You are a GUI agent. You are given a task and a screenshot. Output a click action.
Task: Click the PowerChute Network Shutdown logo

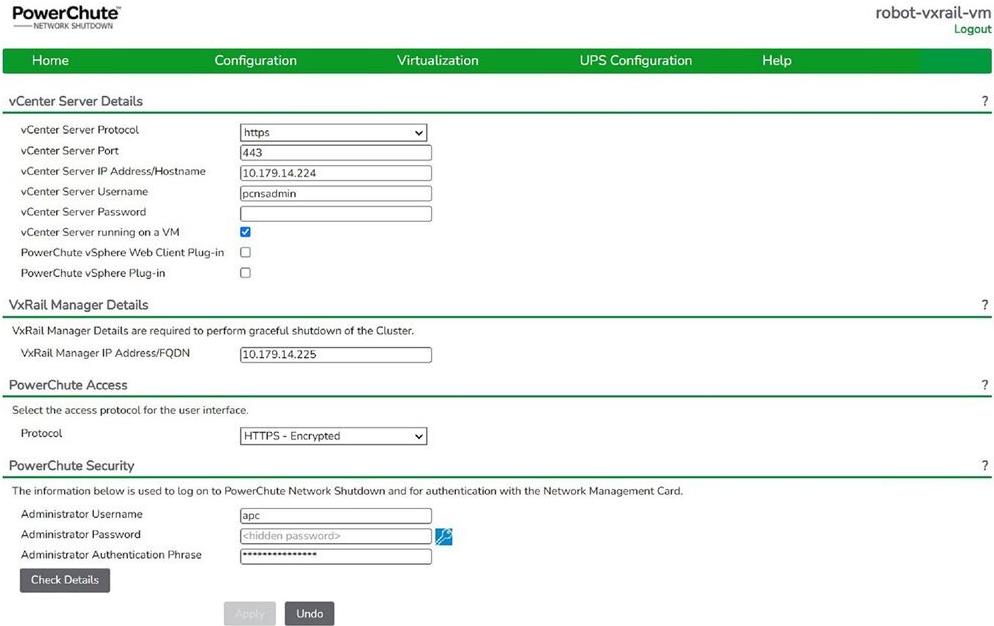(x=66, y=17)
